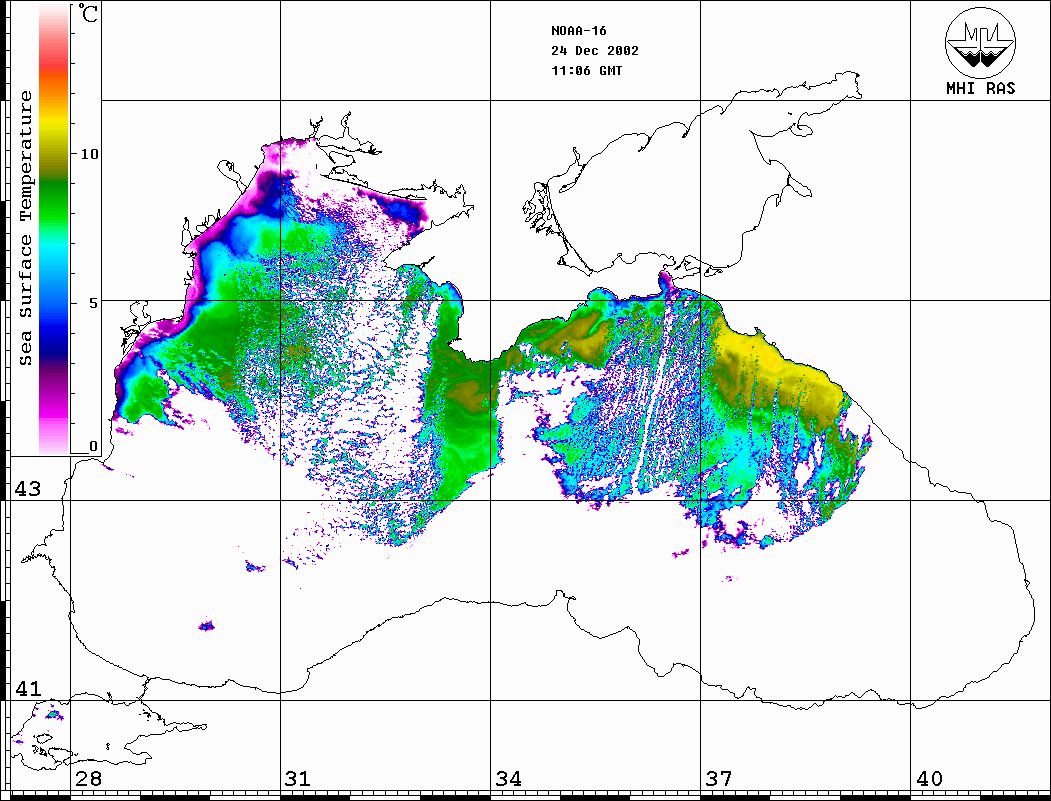Click the 'NOAA-16' satellite label
The height and width of the screenshot is (801, 1051).
coord(578,31)
